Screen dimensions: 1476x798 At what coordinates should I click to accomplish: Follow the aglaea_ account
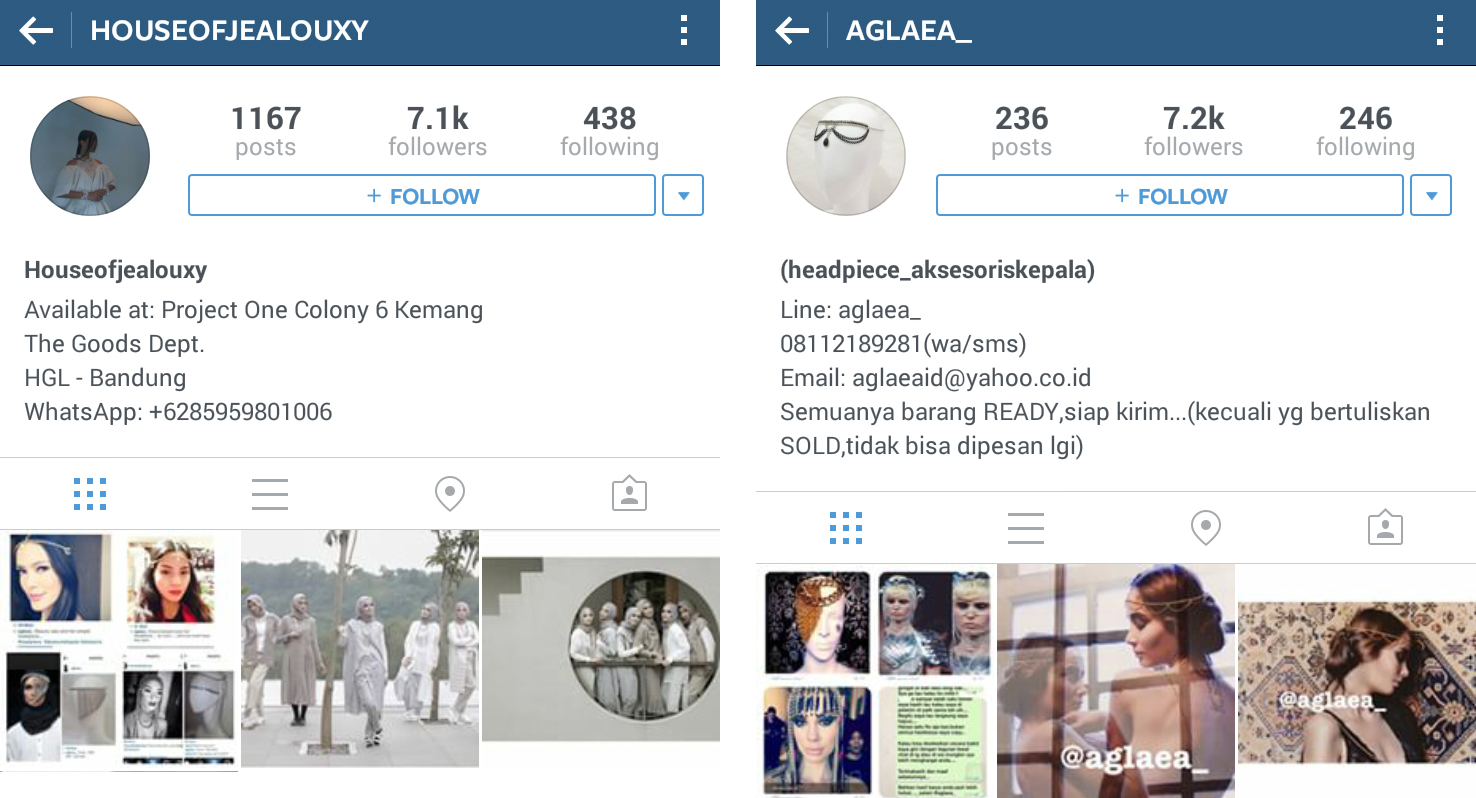1170,196
